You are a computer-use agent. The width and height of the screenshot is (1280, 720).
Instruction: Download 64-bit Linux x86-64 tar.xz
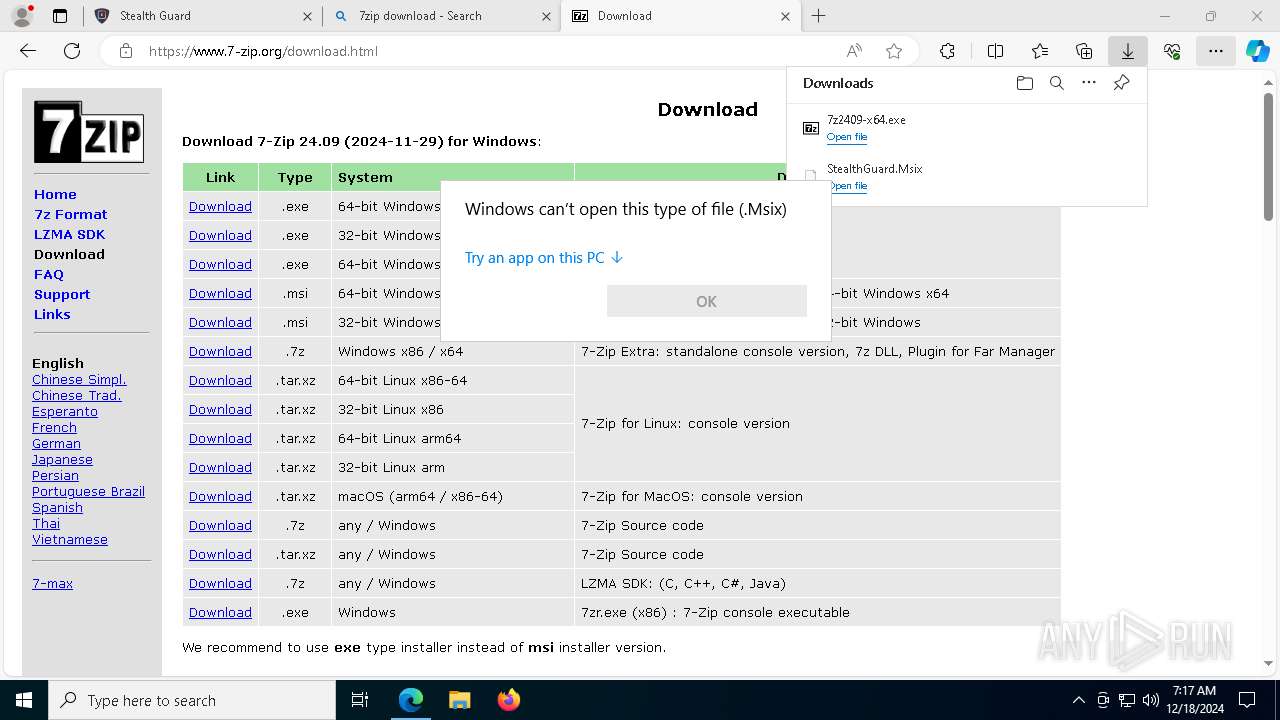pos(220,381)
